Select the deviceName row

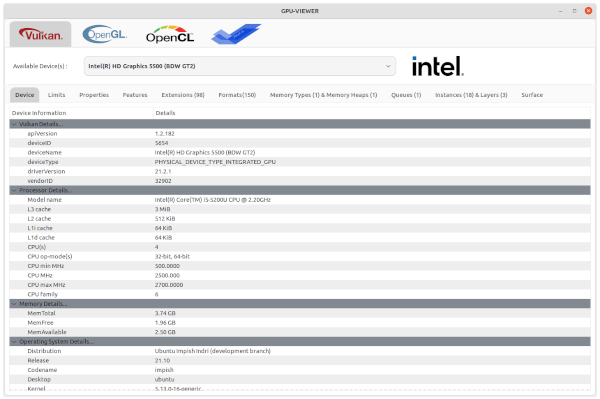click(x=300, y=152)
